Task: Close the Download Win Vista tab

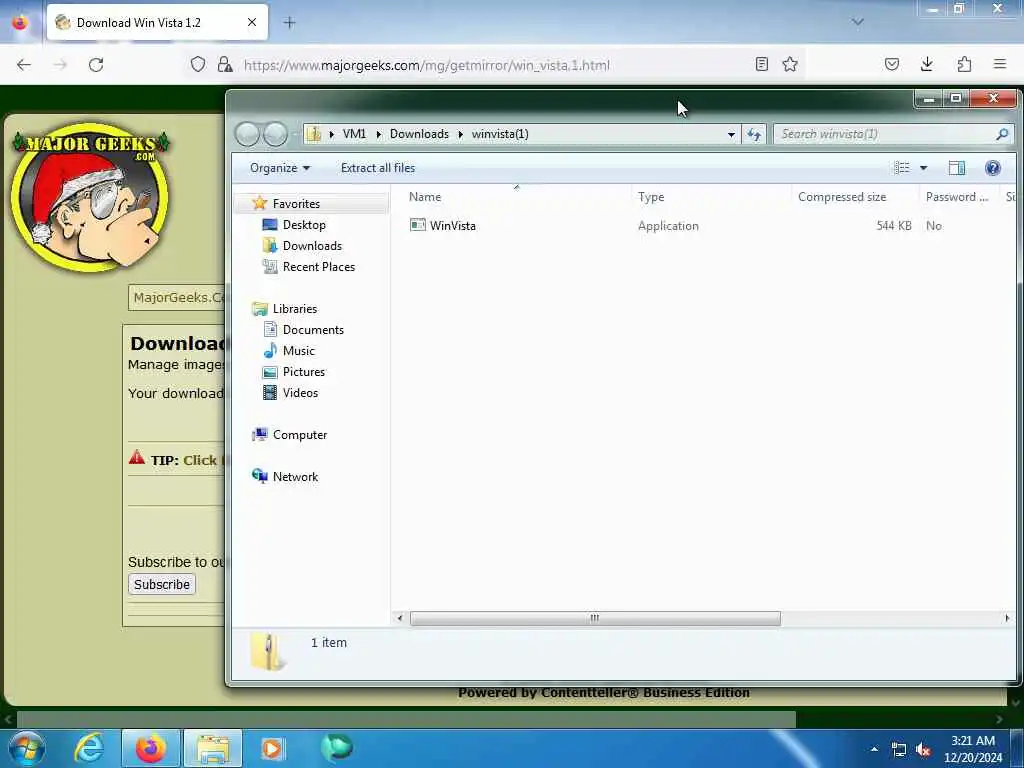Action: (252, 23)
